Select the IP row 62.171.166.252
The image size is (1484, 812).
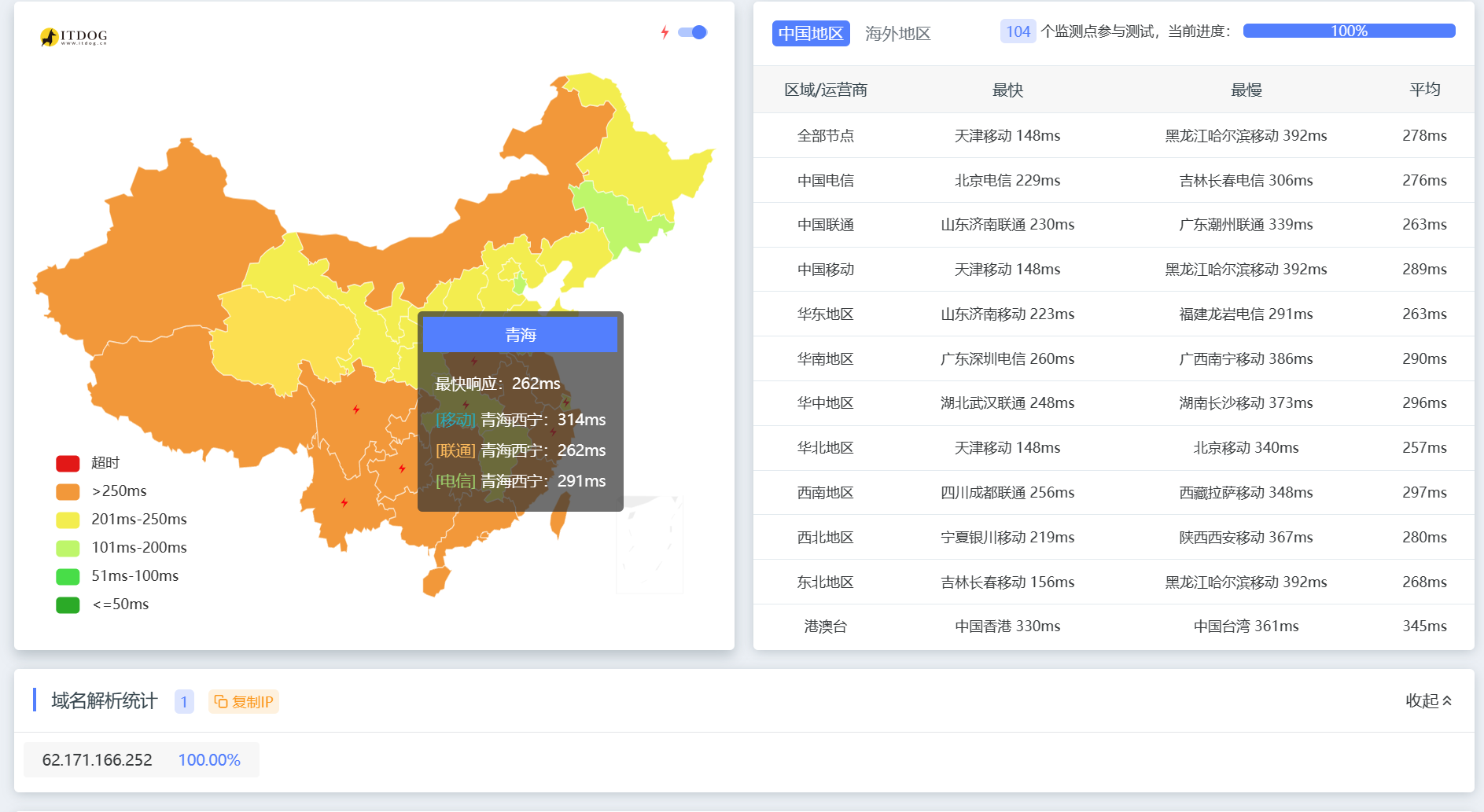pos(98,759)
